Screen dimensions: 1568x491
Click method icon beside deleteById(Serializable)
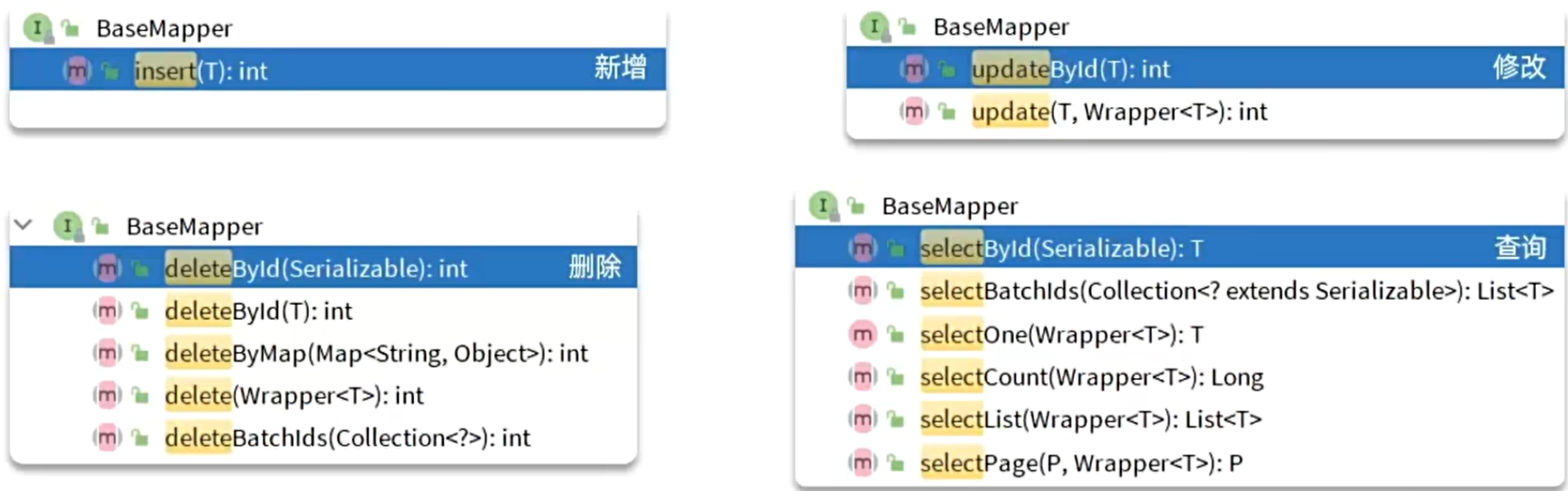point(107,268)
